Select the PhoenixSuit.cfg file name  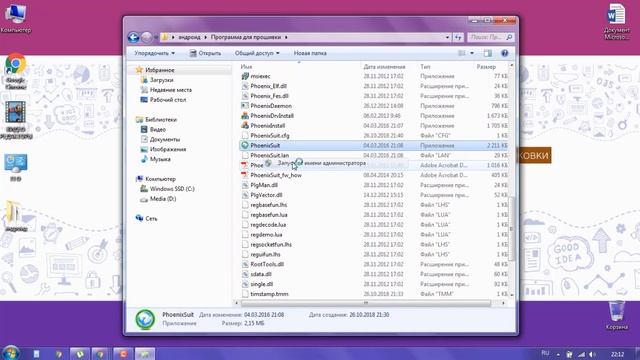click(x=270, y=136)
